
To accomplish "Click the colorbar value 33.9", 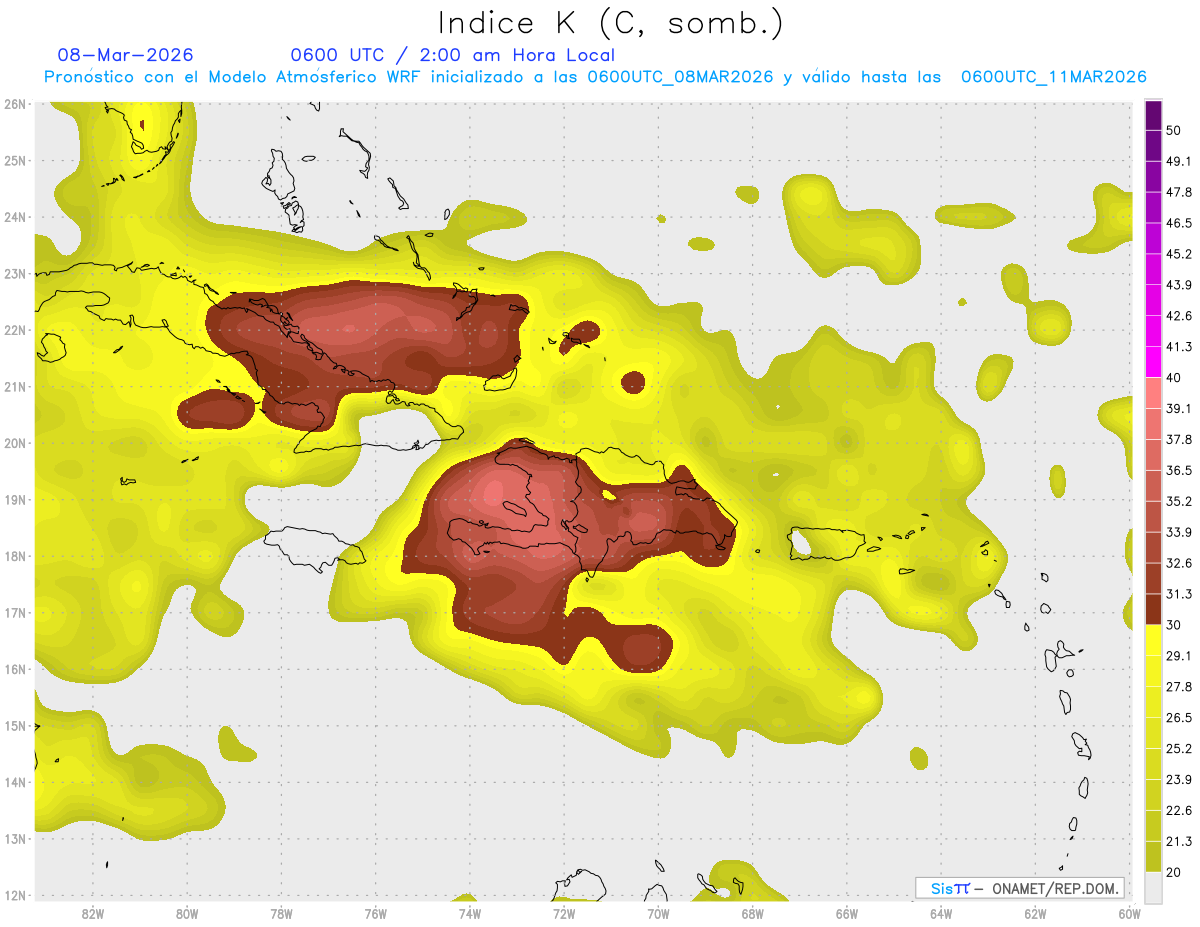I will [x=1178, y=532].
